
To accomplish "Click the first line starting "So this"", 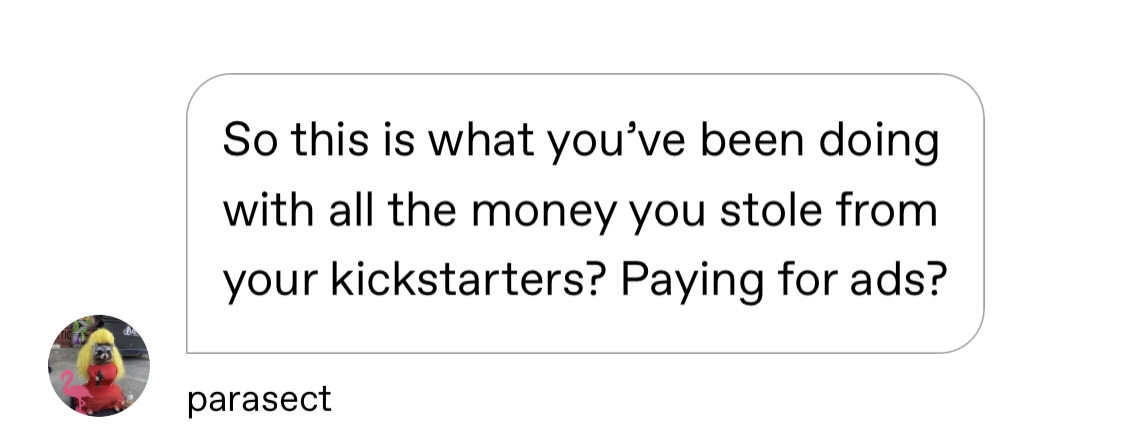I will click(x=580, y=143).
